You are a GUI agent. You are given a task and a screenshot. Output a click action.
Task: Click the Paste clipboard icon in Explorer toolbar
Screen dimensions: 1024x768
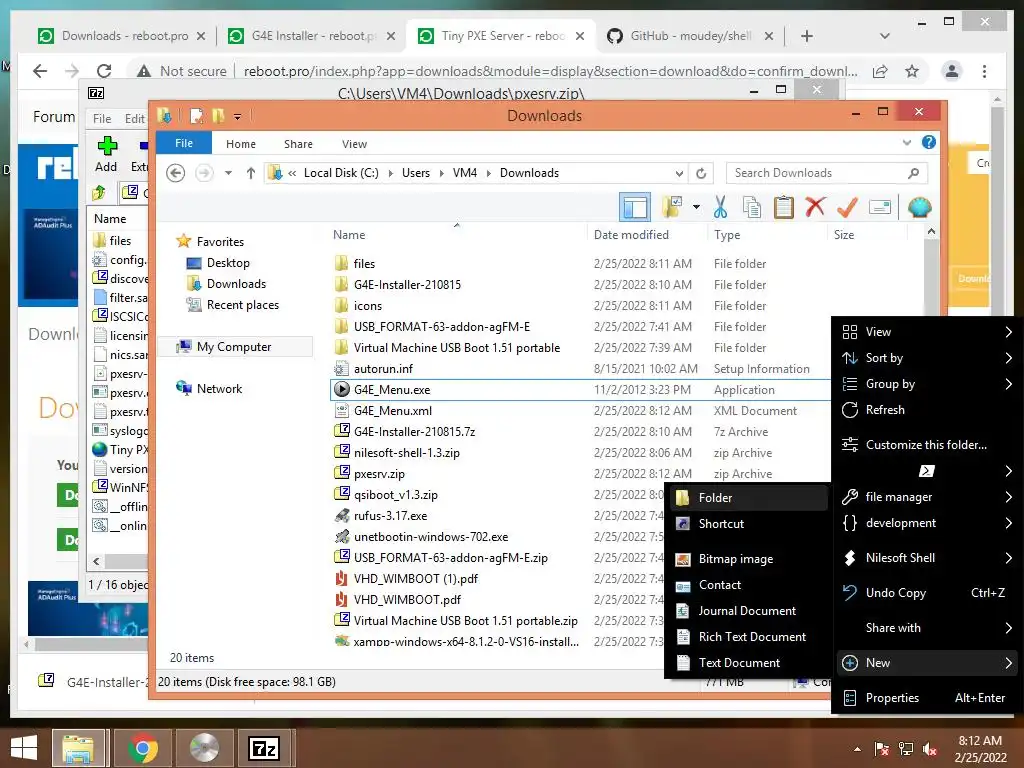tap(784, 208)
